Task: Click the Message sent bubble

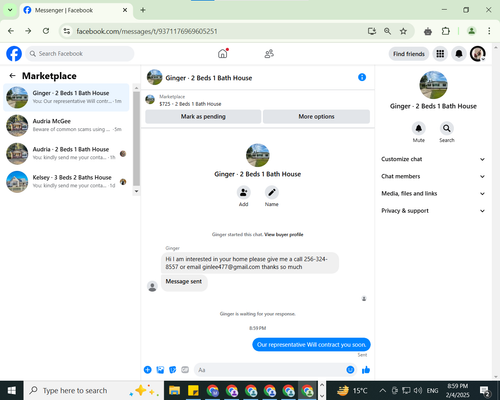Action: (x=184, y=282)
